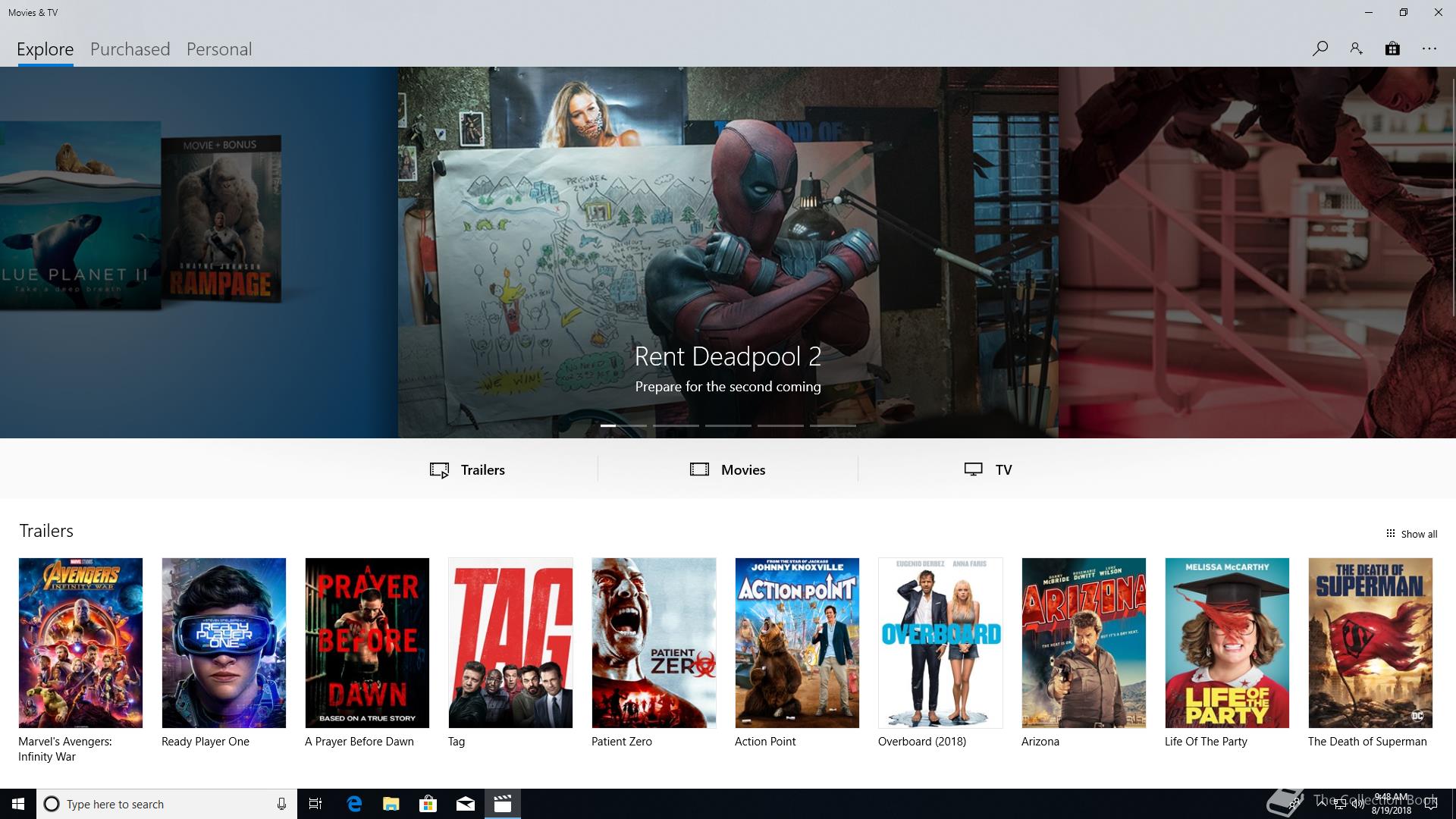This screenshot has height=819, width=1456.
Task: Switch to the Purchased tab
Action: tap(130, 49)
